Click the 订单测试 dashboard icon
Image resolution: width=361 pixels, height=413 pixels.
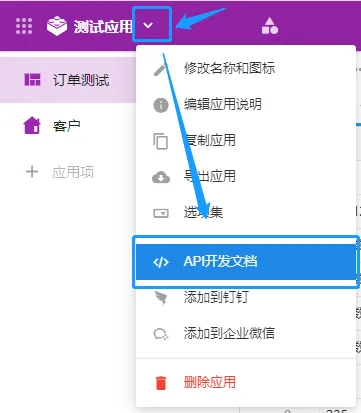(x=32, y=80)
